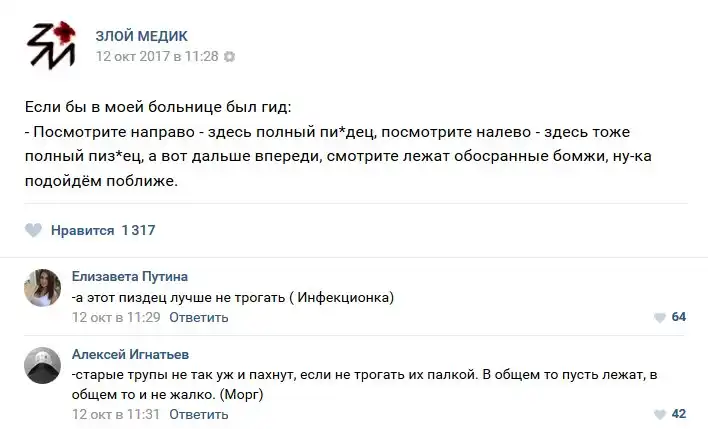Open Елизавета Путина's profile avatar
The height and width of the screenshot is (429, 708).
[43, 288]
